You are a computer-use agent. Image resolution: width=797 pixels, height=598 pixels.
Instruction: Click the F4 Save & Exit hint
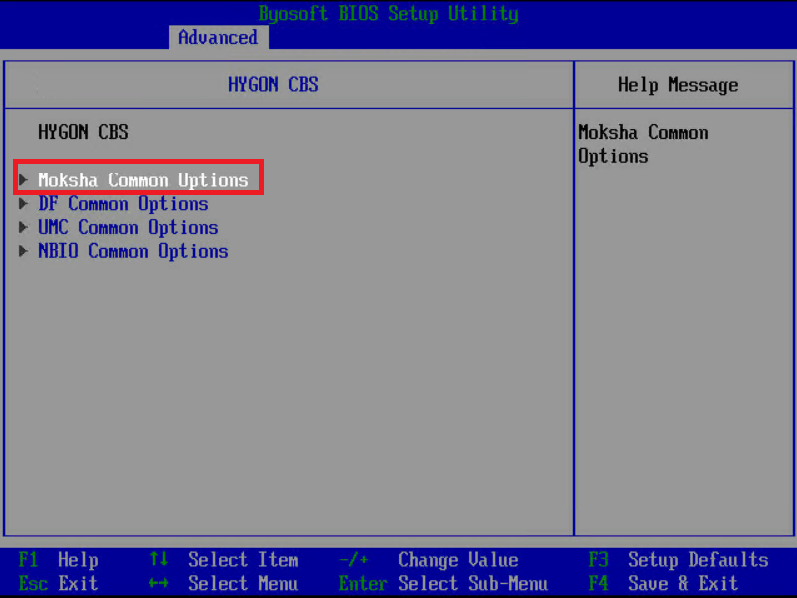[663, 583]
